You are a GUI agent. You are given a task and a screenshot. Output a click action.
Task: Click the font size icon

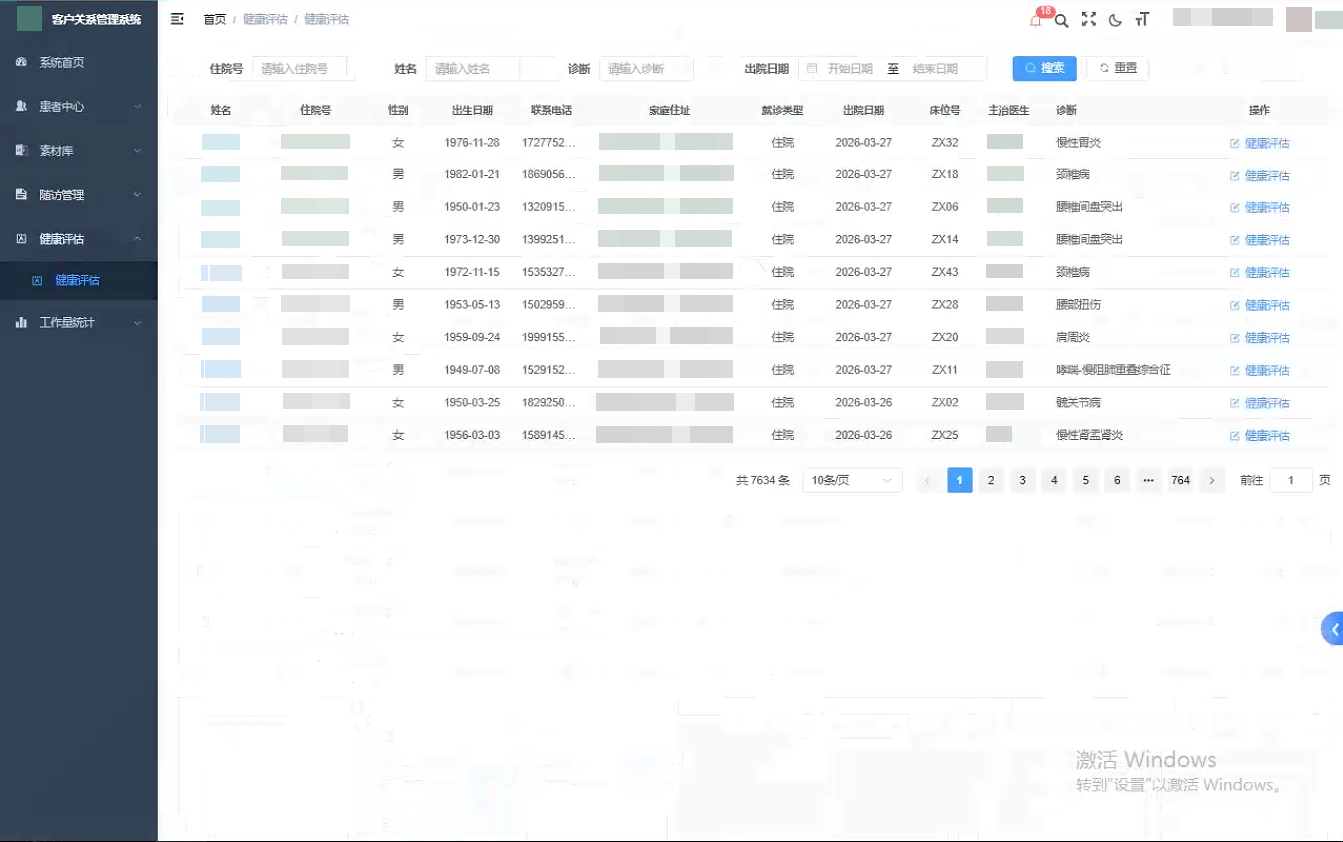[x=1142, y=20]
